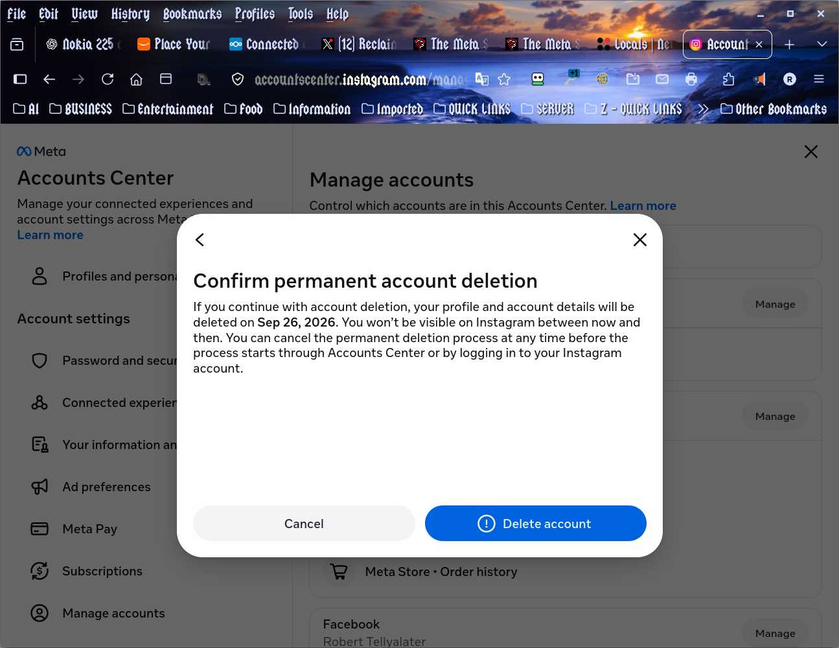Click the Subscriptions dollar icon
839x648 pixels.
point(40,571)
